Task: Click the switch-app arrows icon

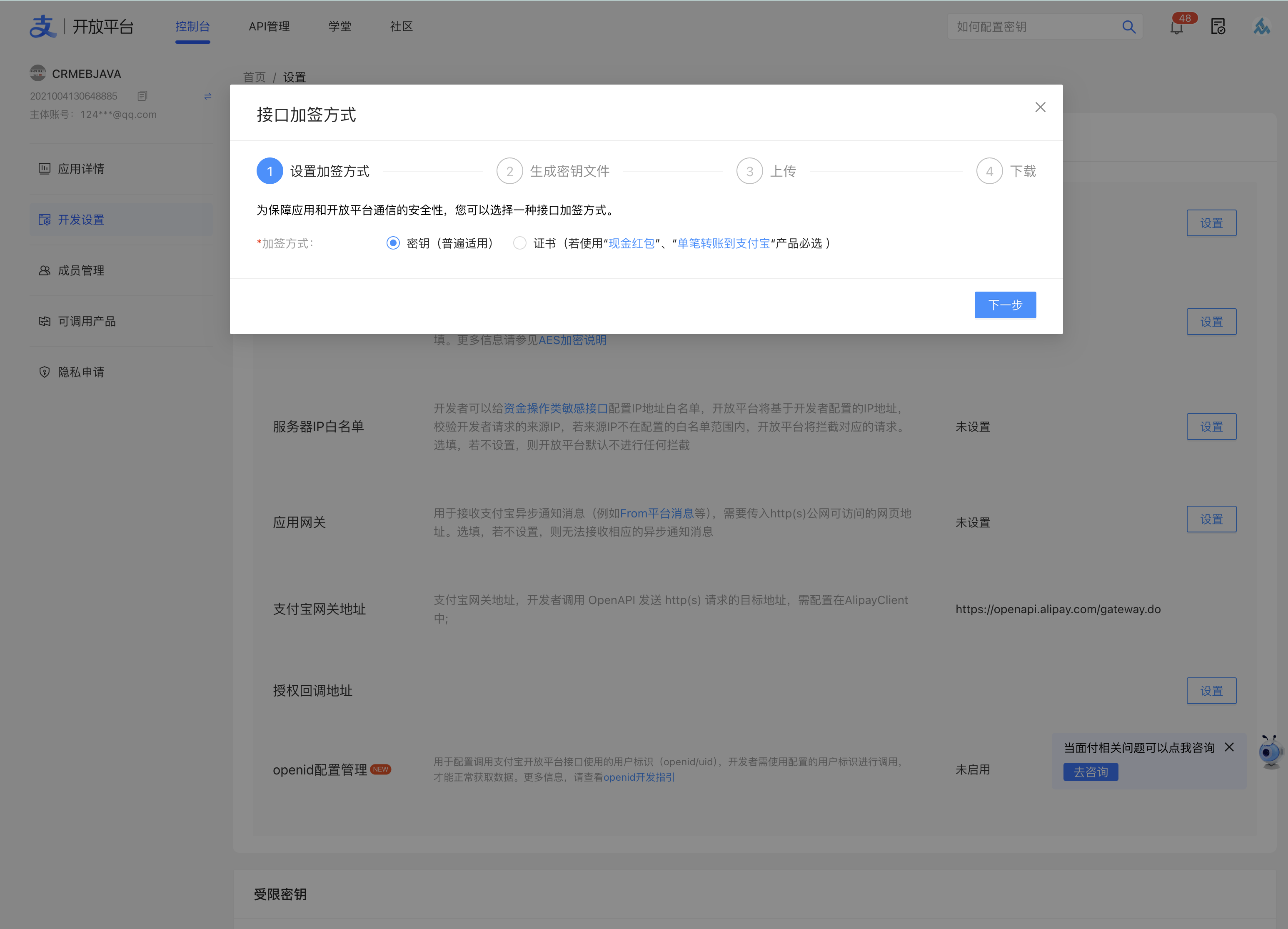Action: [x=208, y=96]
